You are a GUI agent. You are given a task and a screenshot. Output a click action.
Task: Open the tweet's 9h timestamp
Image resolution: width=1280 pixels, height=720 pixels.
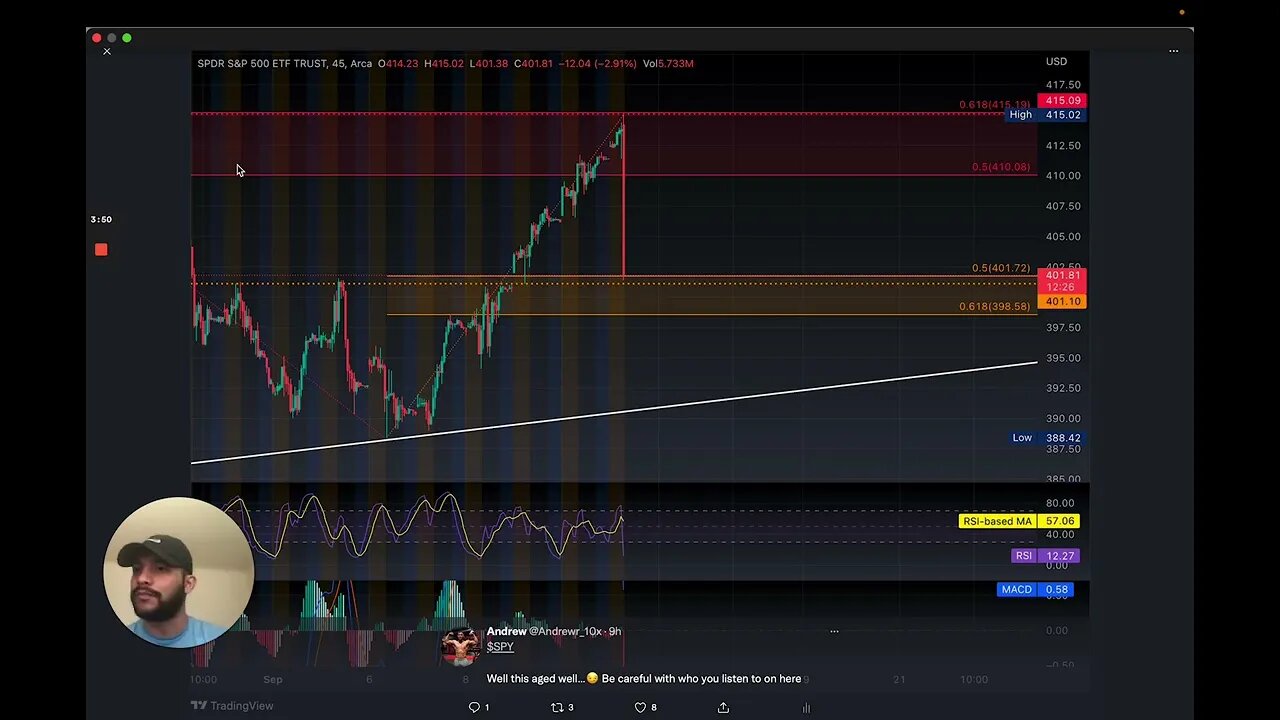point(615,631)
